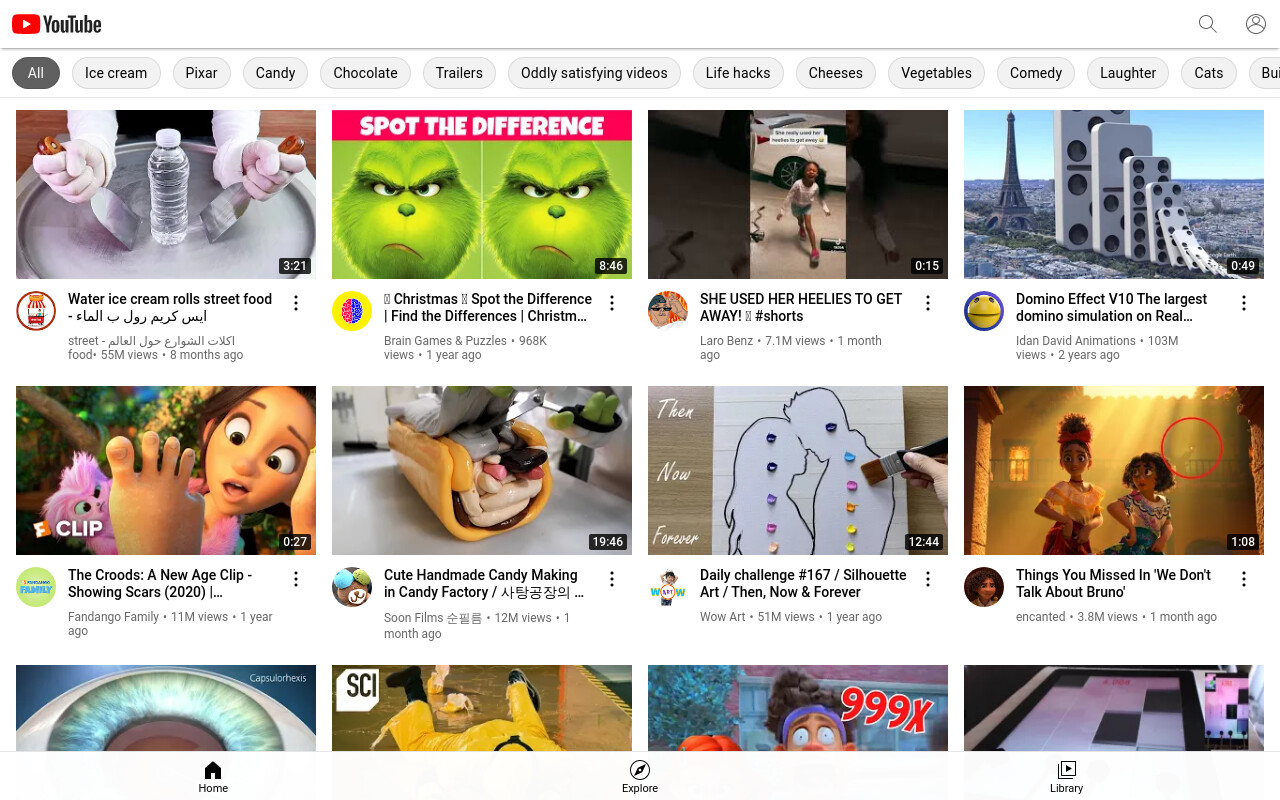Open the account profile icon
Viewport: 1280px width, 800px height.
pyautogui.click(x=1256, y=24)
